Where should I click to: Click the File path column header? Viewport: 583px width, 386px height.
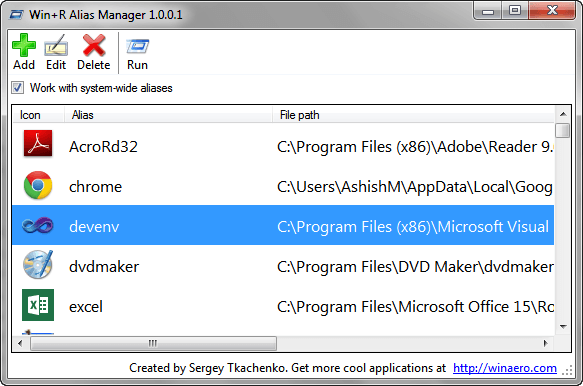click(413, 115)
